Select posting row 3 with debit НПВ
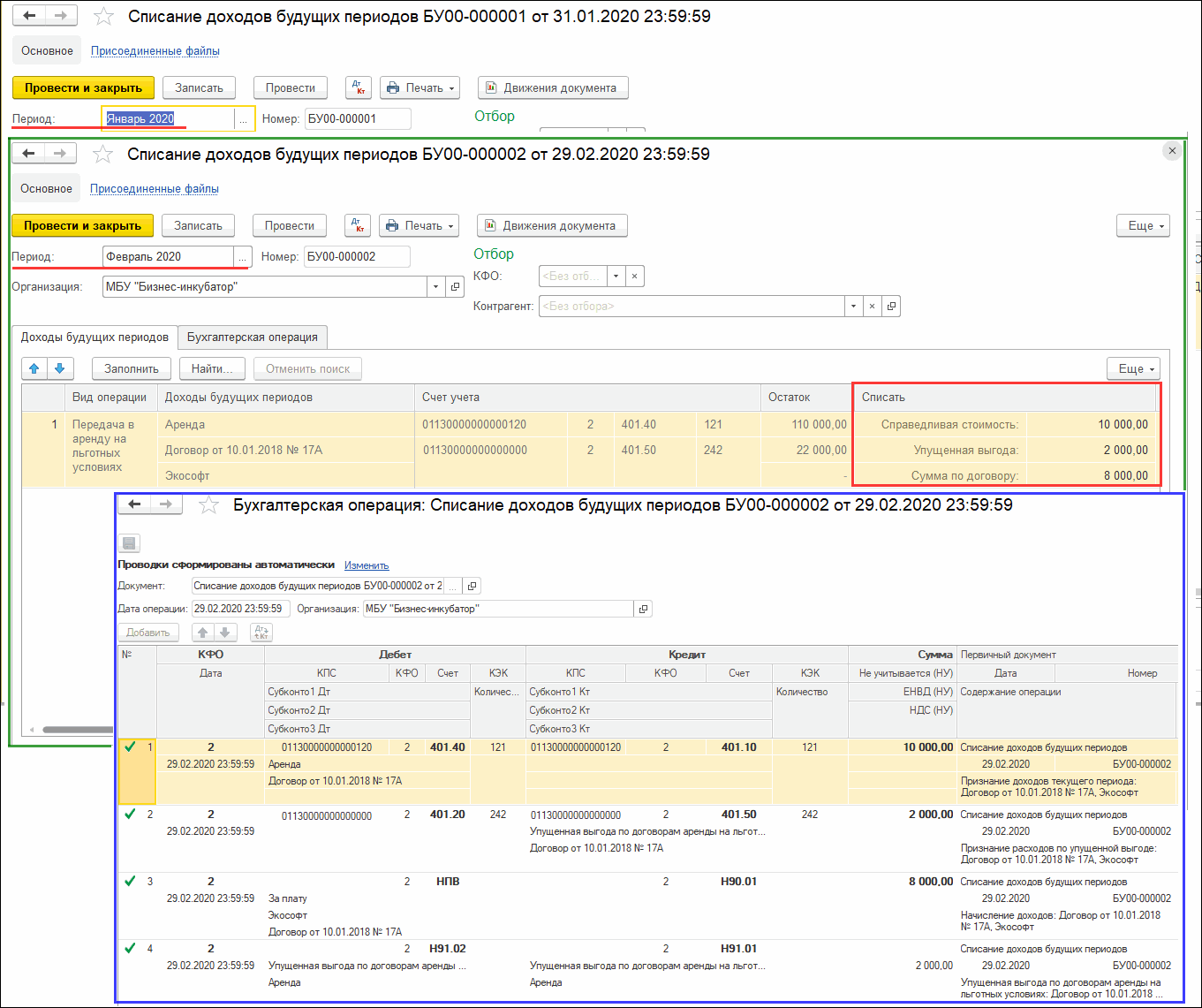The height and width of the screenshot is (1008, 1202). (647, 906)
